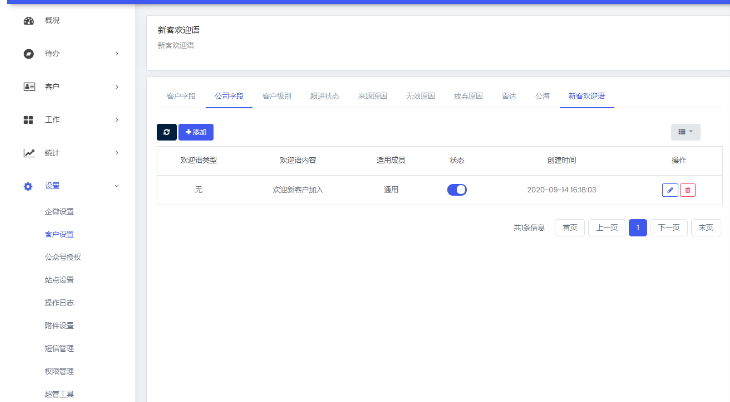
Task: Expand the 待办 menu chevron
Action: pos(116,53)
